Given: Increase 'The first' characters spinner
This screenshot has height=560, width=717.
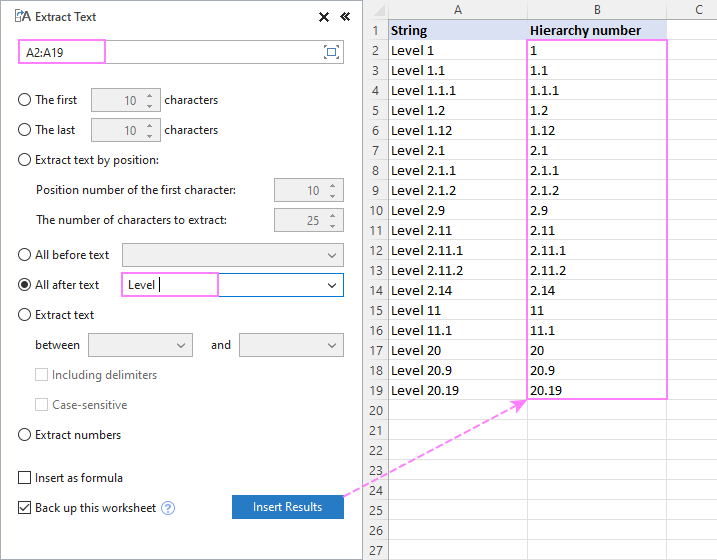Looking at the screenshot, I should tap(150, 95).
